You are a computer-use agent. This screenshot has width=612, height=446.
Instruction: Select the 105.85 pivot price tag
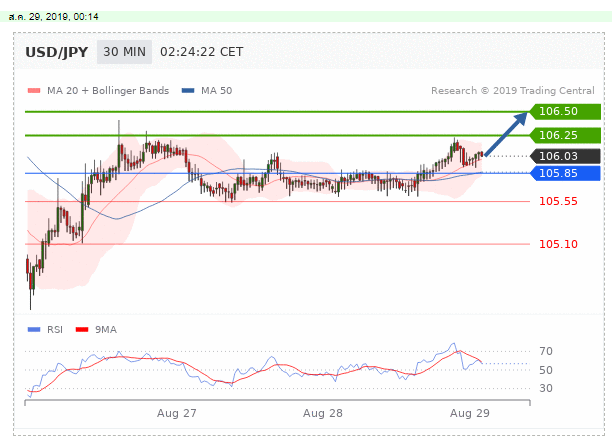point(565,173)
